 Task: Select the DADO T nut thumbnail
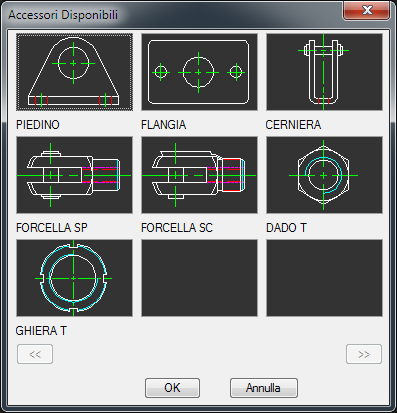click(x=324, y=175)
